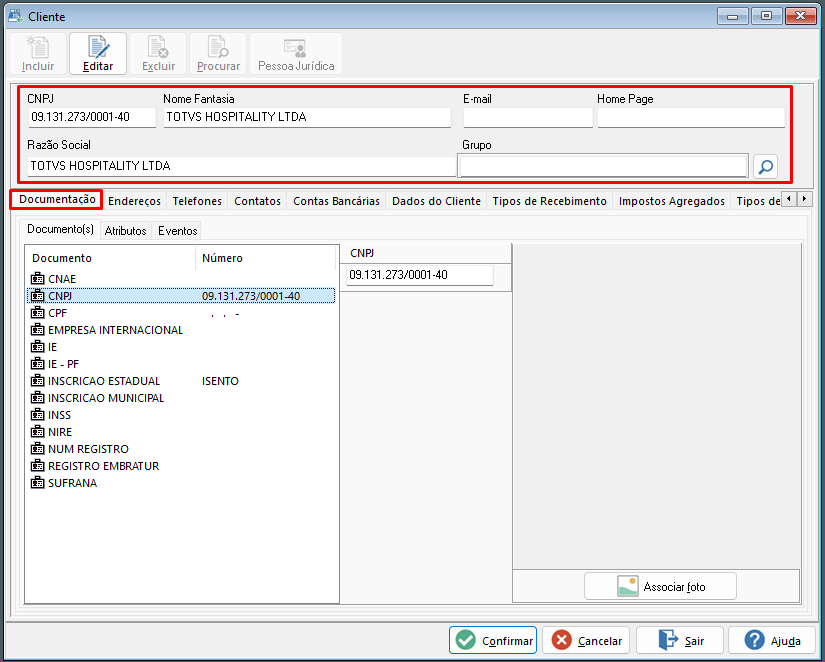Screen dimensions: 825x662
Task: Click the Cliente window title icon
Action: point(15,16)
